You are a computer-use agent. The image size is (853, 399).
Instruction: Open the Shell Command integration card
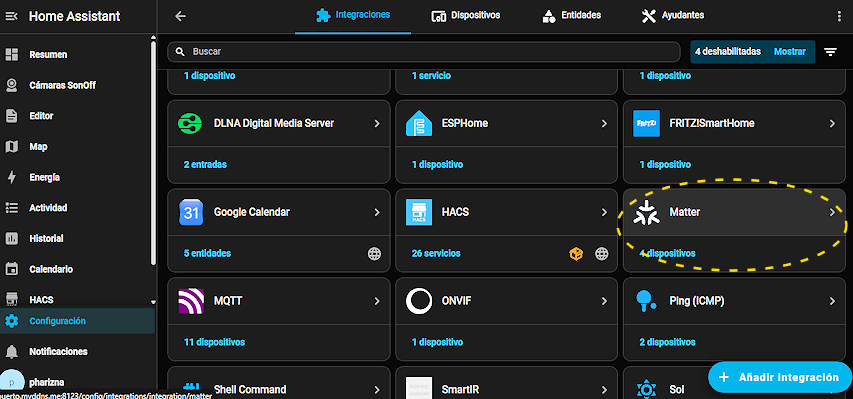pos(279,383)
